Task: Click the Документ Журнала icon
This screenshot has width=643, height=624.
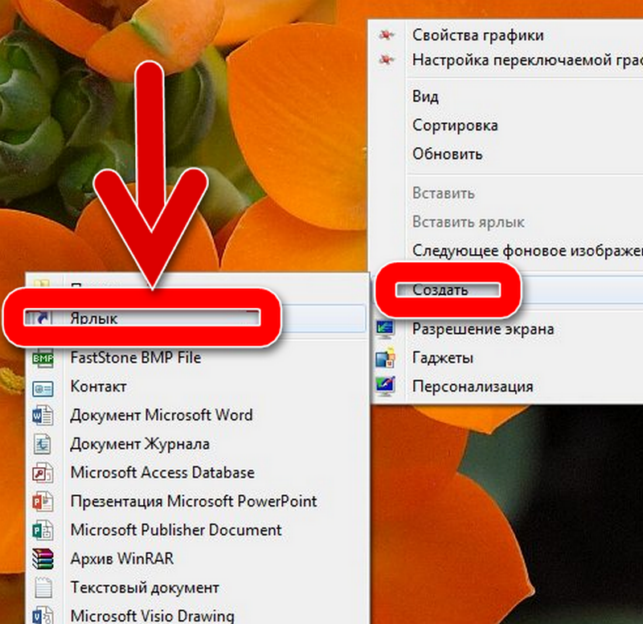Action: pyautogui.click(x=43, y=444)
